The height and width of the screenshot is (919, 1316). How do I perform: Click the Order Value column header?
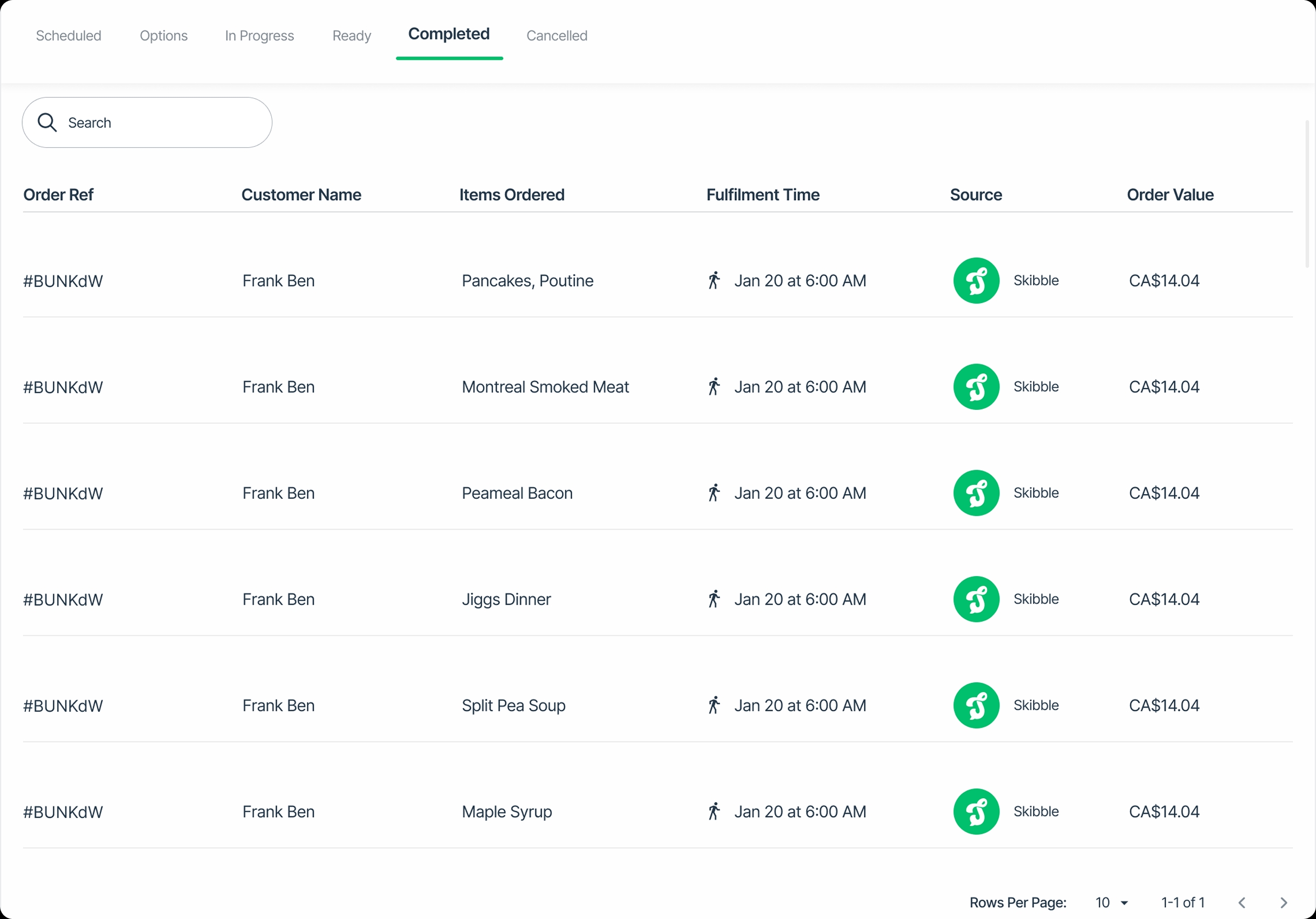tap(1170, 195)
